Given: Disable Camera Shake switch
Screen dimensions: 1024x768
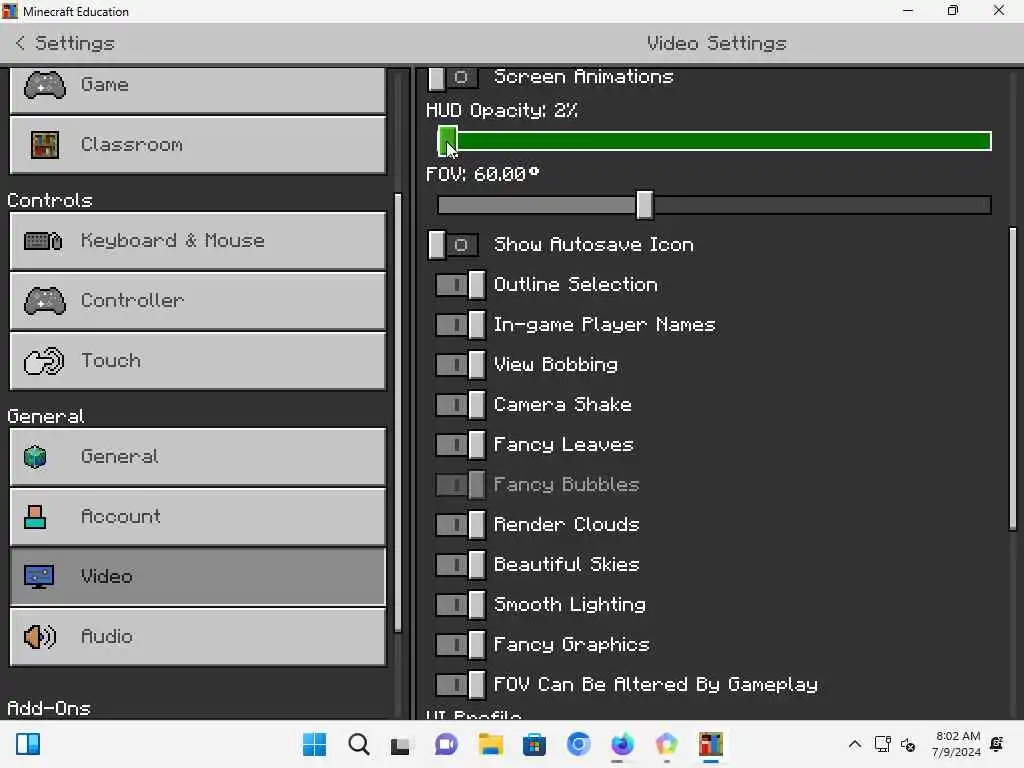Looking at the screenshot, I should pos(460,405).
